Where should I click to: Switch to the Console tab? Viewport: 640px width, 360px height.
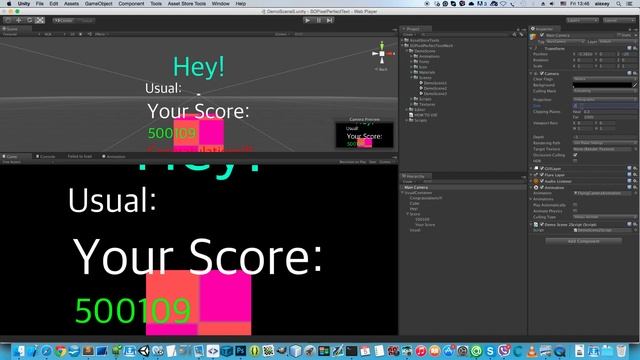pyautogui.click(x=46, y=156)
